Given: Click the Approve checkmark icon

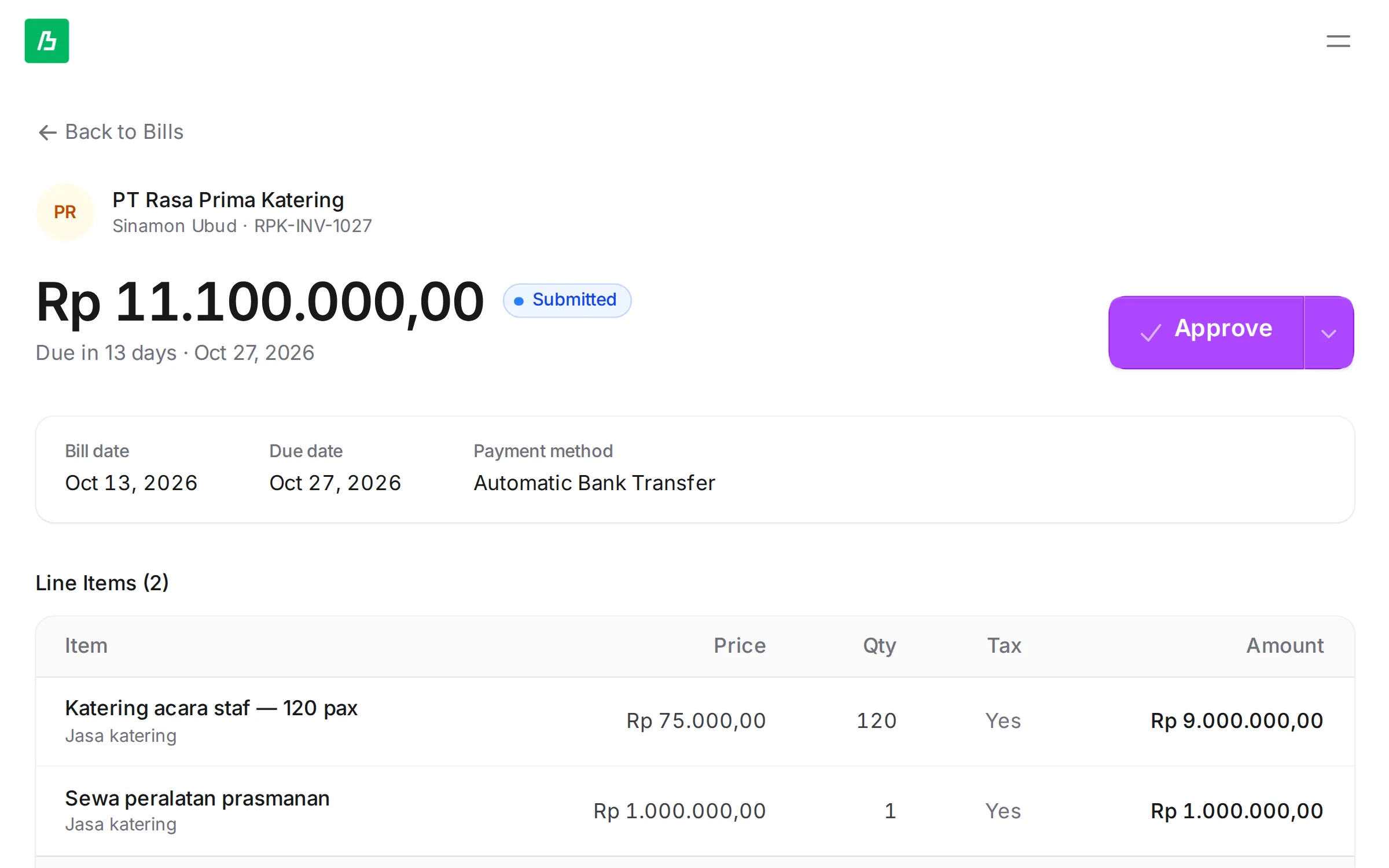Looking at the screenshot, I should click(1151, 332).
